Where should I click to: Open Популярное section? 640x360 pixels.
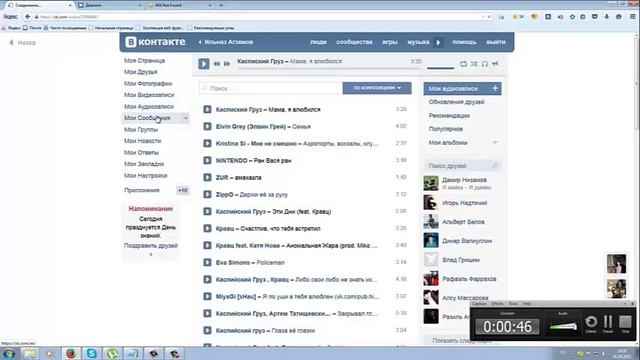(446, 129)
